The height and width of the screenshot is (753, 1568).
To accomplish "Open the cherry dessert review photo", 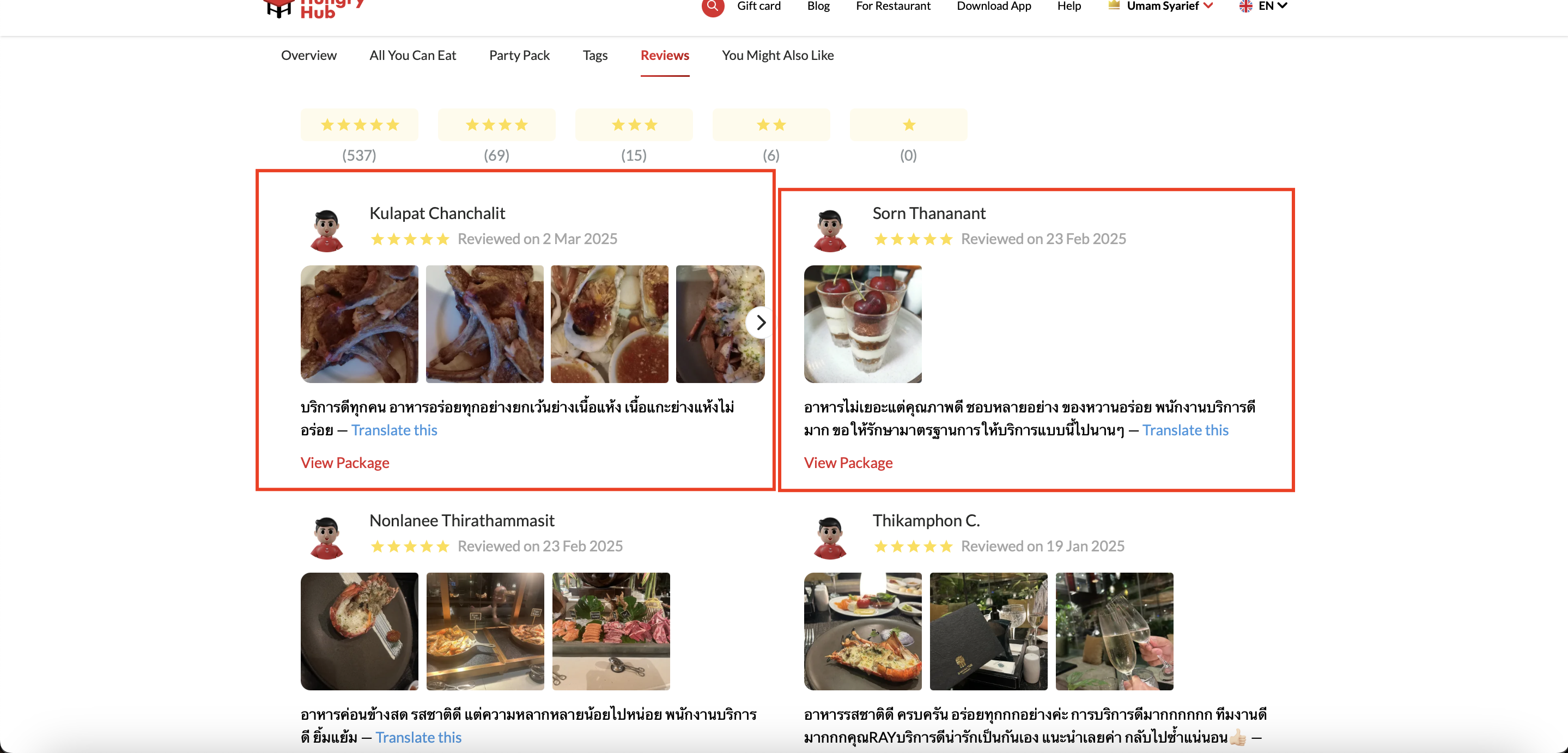I will (862, 324).
